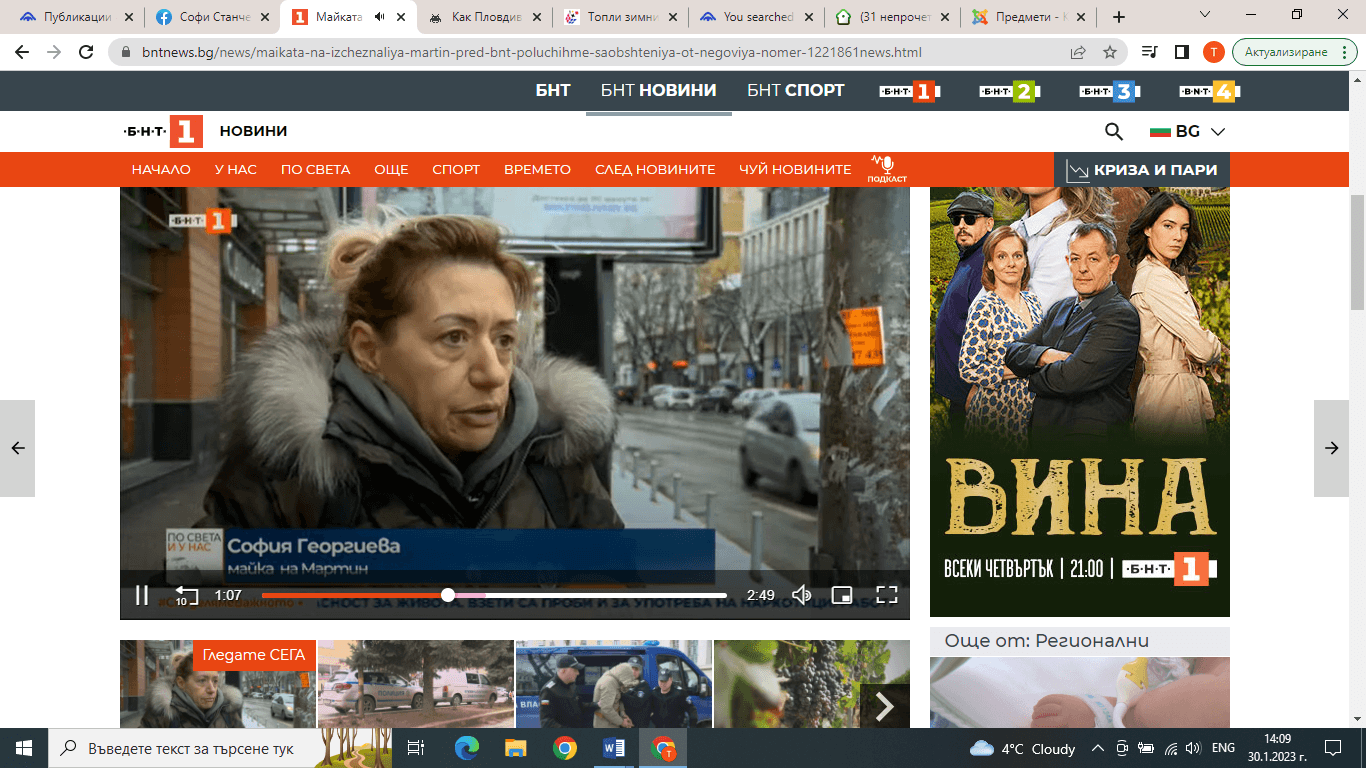The image size is (1366, 768).
Task: Go to next article right arrow
Action: click(x=1331, y=448)
